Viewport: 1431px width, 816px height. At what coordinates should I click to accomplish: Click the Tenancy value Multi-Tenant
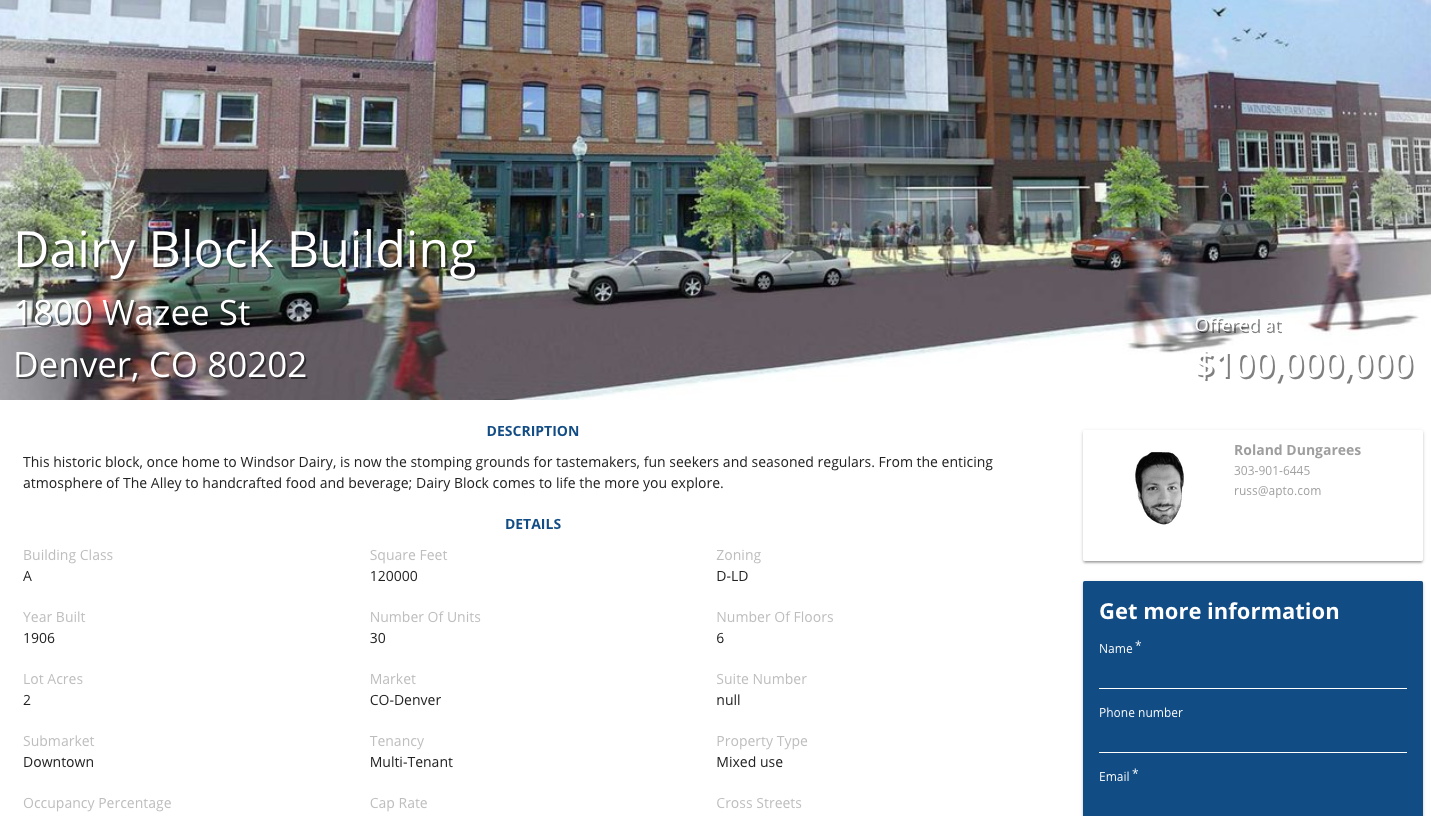coord(411,762)
